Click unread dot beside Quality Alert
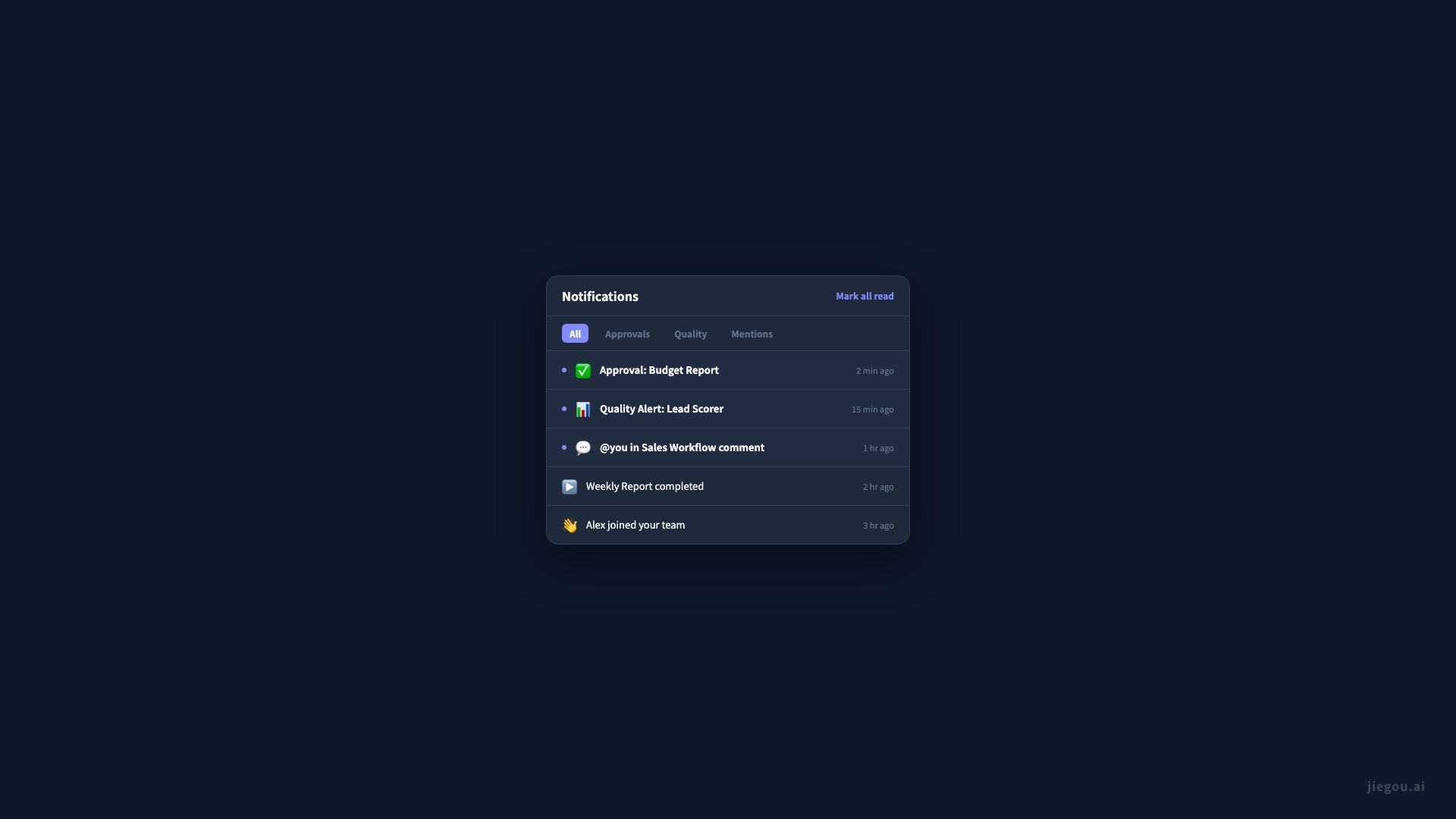Viewport: 1456px width, 819px height. pyautogui.click(x=564, y=409)
